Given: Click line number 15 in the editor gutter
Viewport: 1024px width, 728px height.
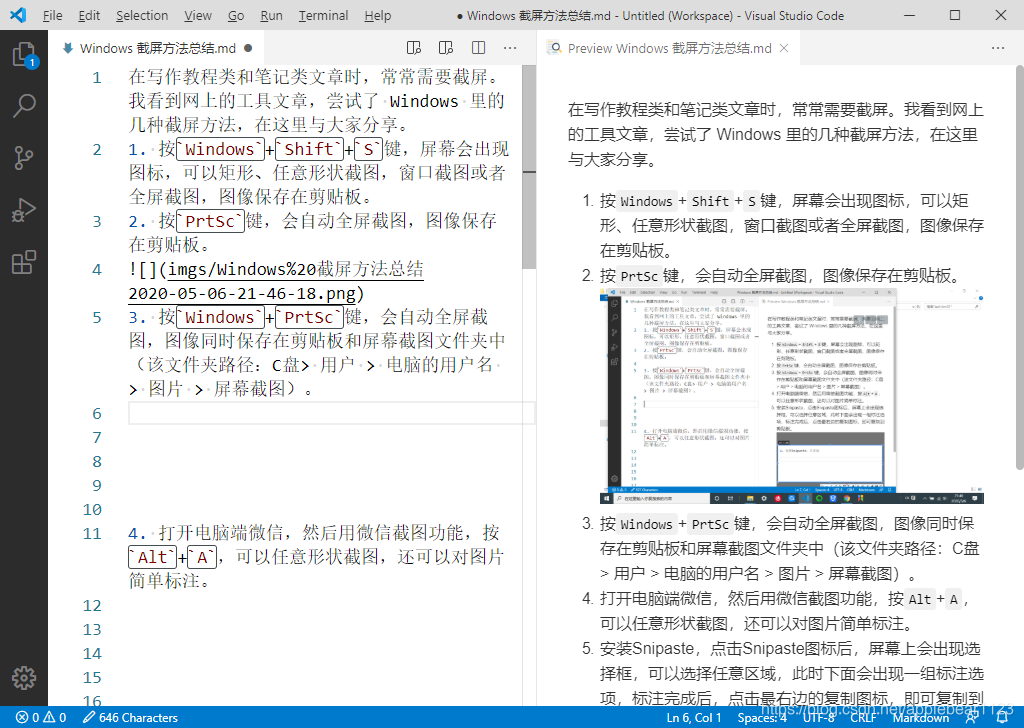Looking at the screenshot, I should point(92,678).
